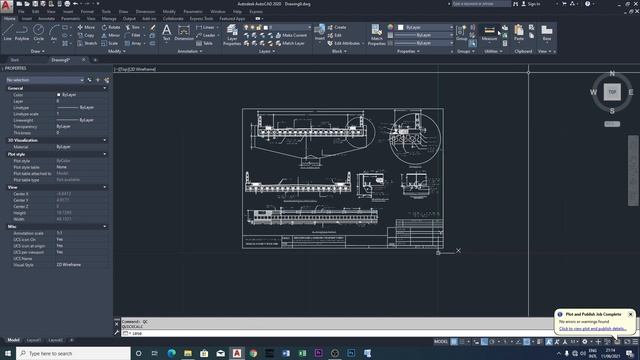Activate the Array command
640x360 pixels.
133,43
